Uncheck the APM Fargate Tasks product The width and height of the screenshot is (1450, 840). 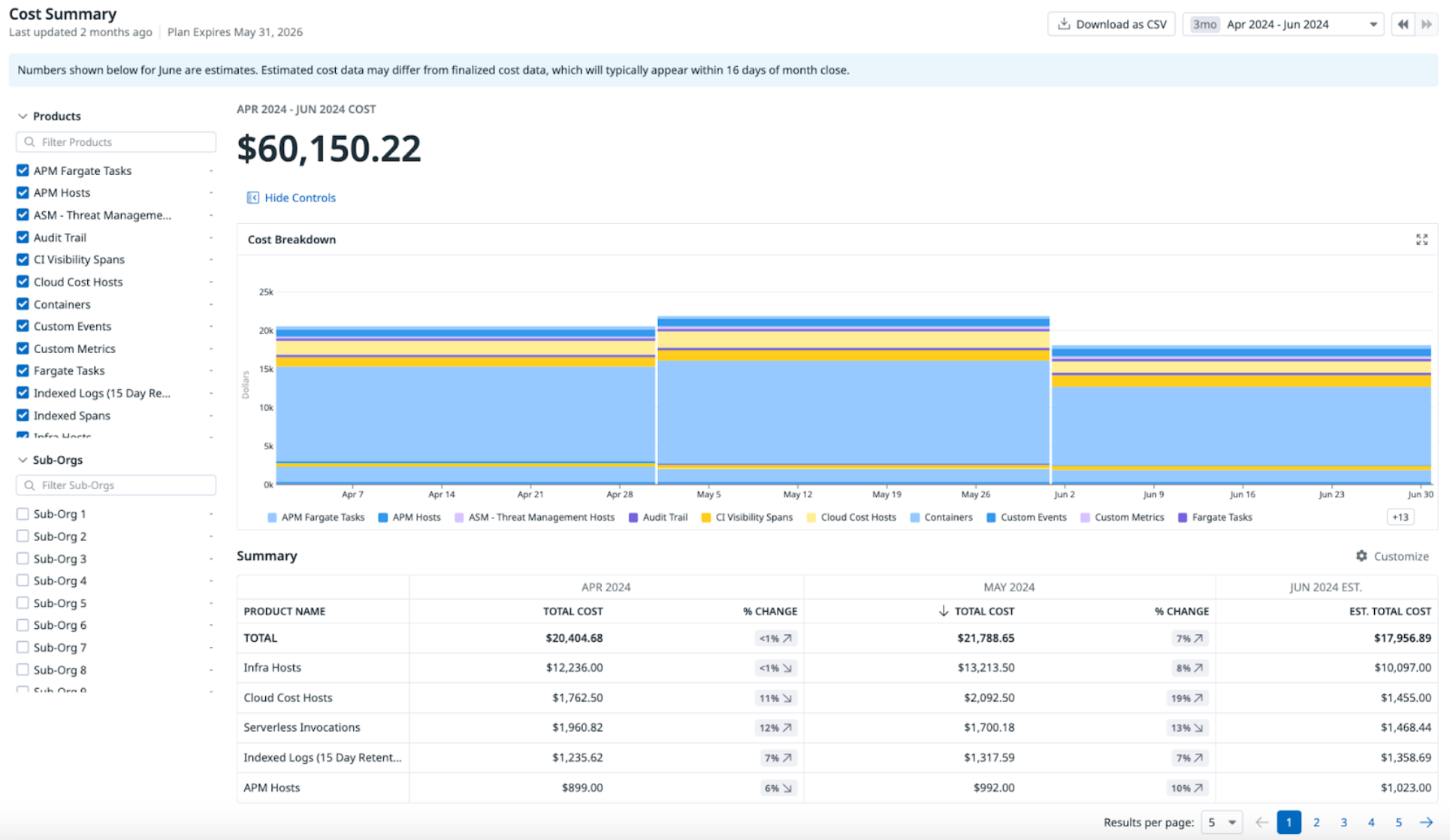23,171
